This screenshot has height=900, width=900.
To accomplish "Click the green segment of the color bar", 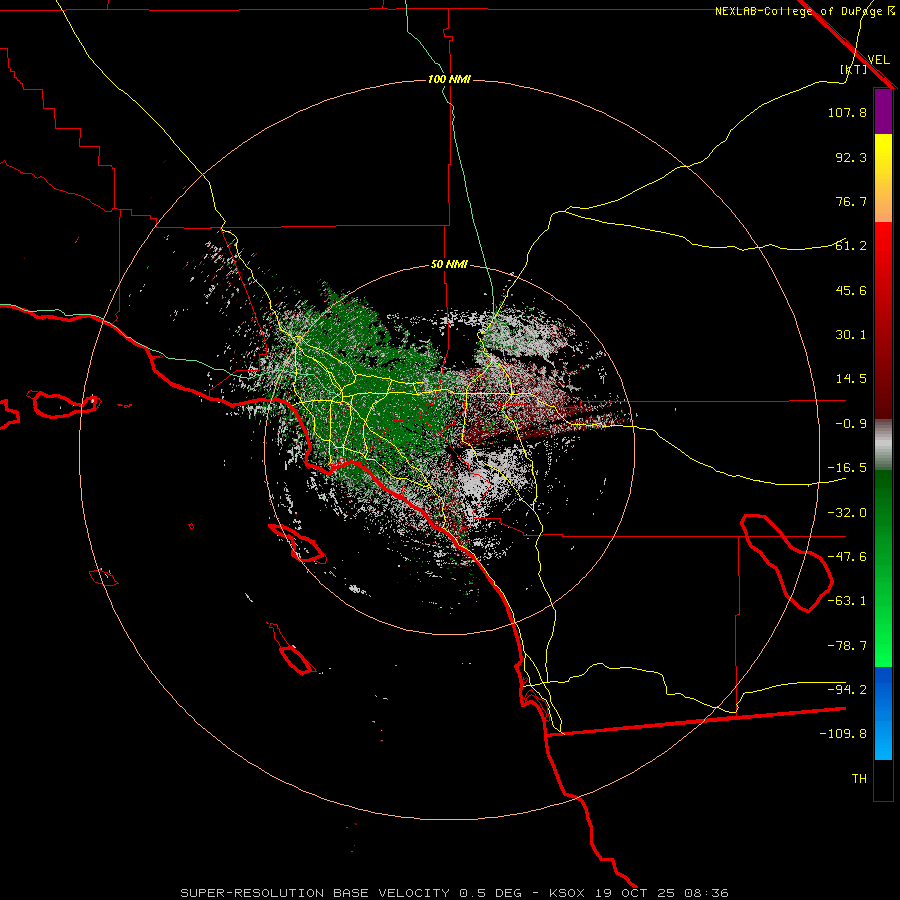I will (x=883, y=568).
